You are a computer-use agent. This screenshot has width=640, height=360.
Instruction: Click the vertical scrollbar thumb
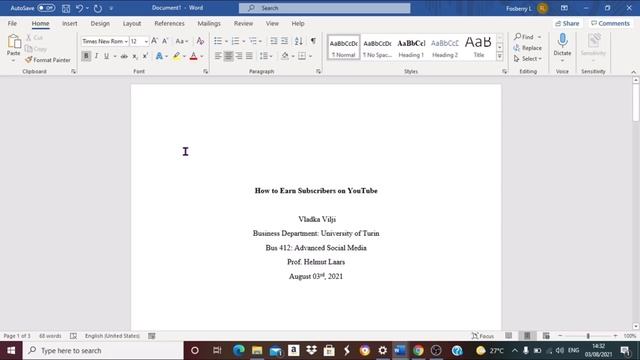point(636,102)
